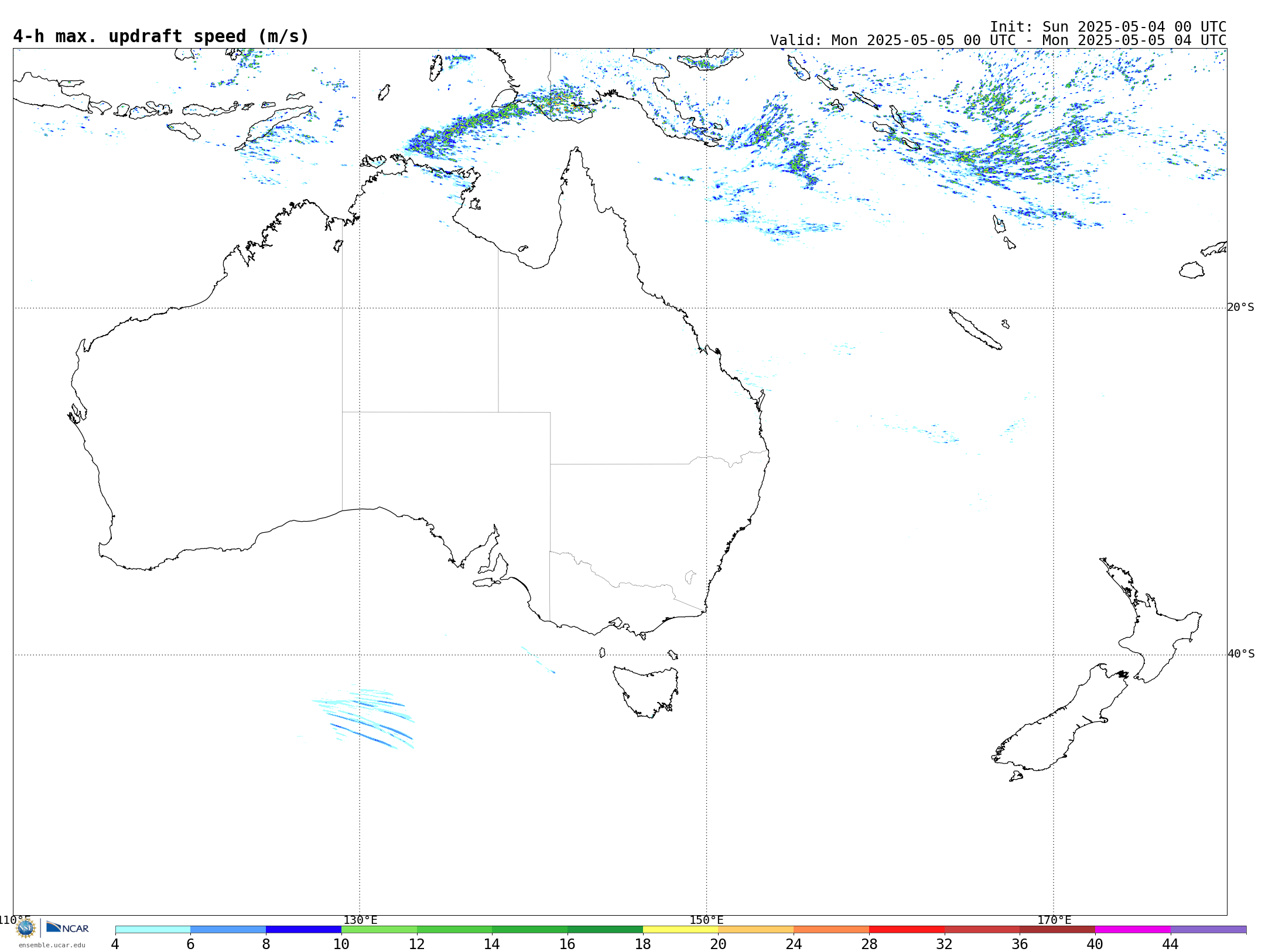
Task: Click the ensemble.ucar.edu text
Action: tap(52, 945)
